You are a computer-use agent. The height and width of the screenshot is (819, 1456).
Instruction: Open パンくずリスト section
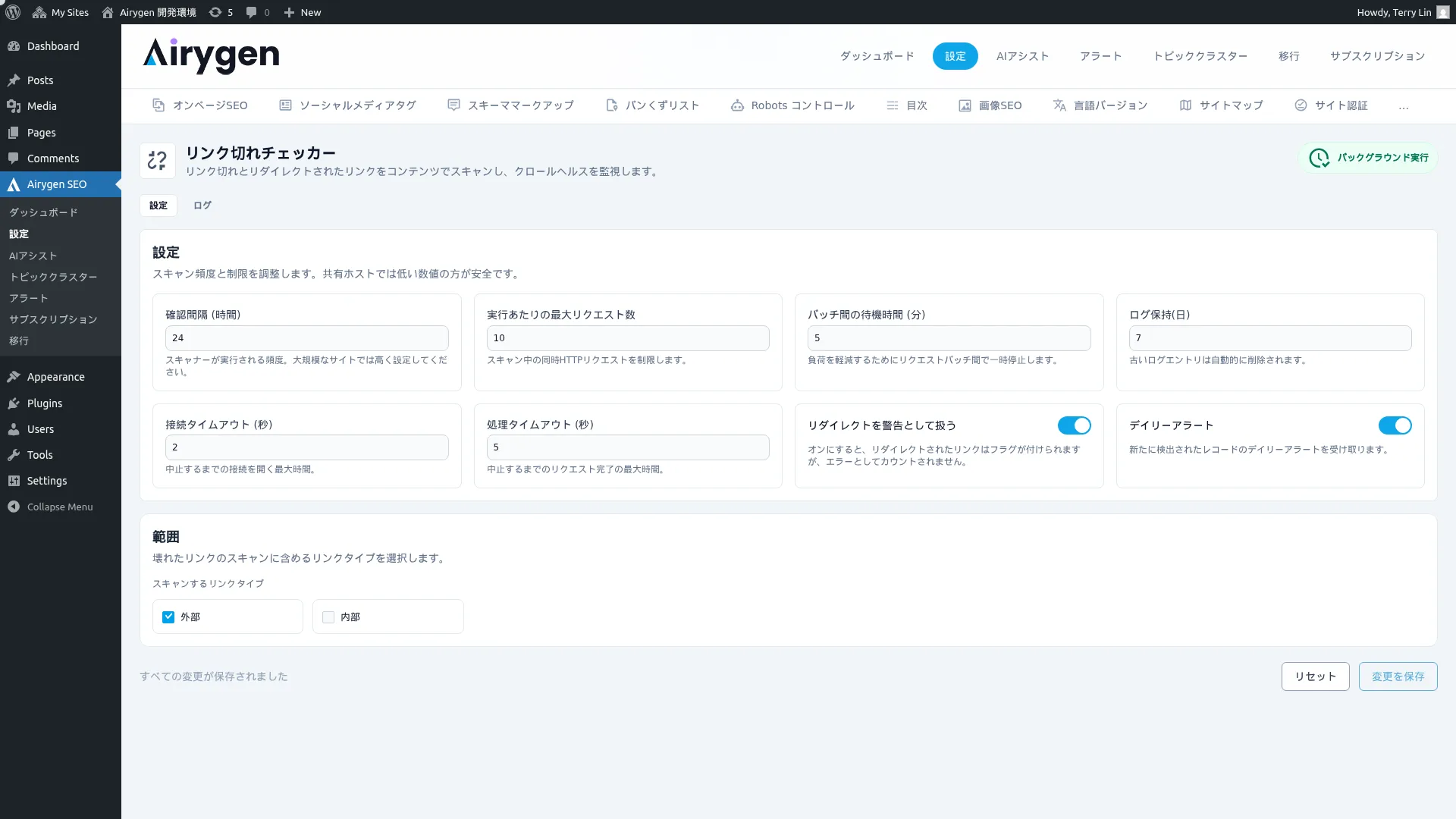[x=652, y=105]
